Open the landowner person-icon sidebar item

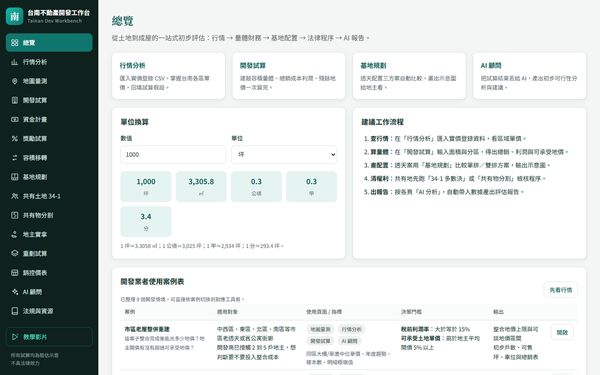tap(49, 234)
